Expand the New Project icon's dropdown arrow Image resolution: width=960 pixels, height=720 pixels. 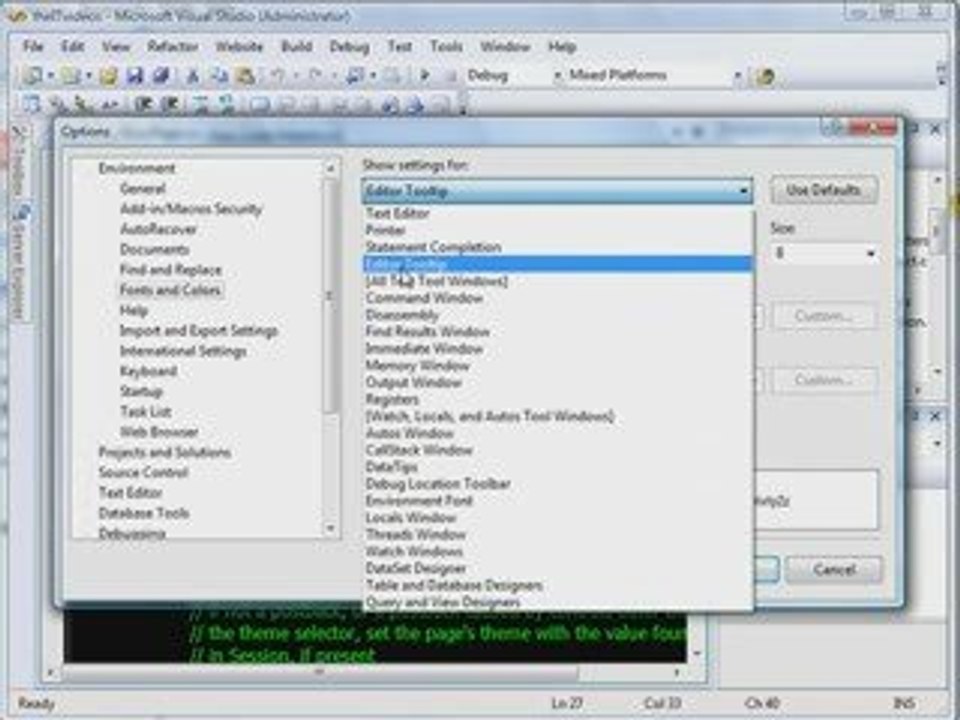pyautogui.click(x=51, y=76)
